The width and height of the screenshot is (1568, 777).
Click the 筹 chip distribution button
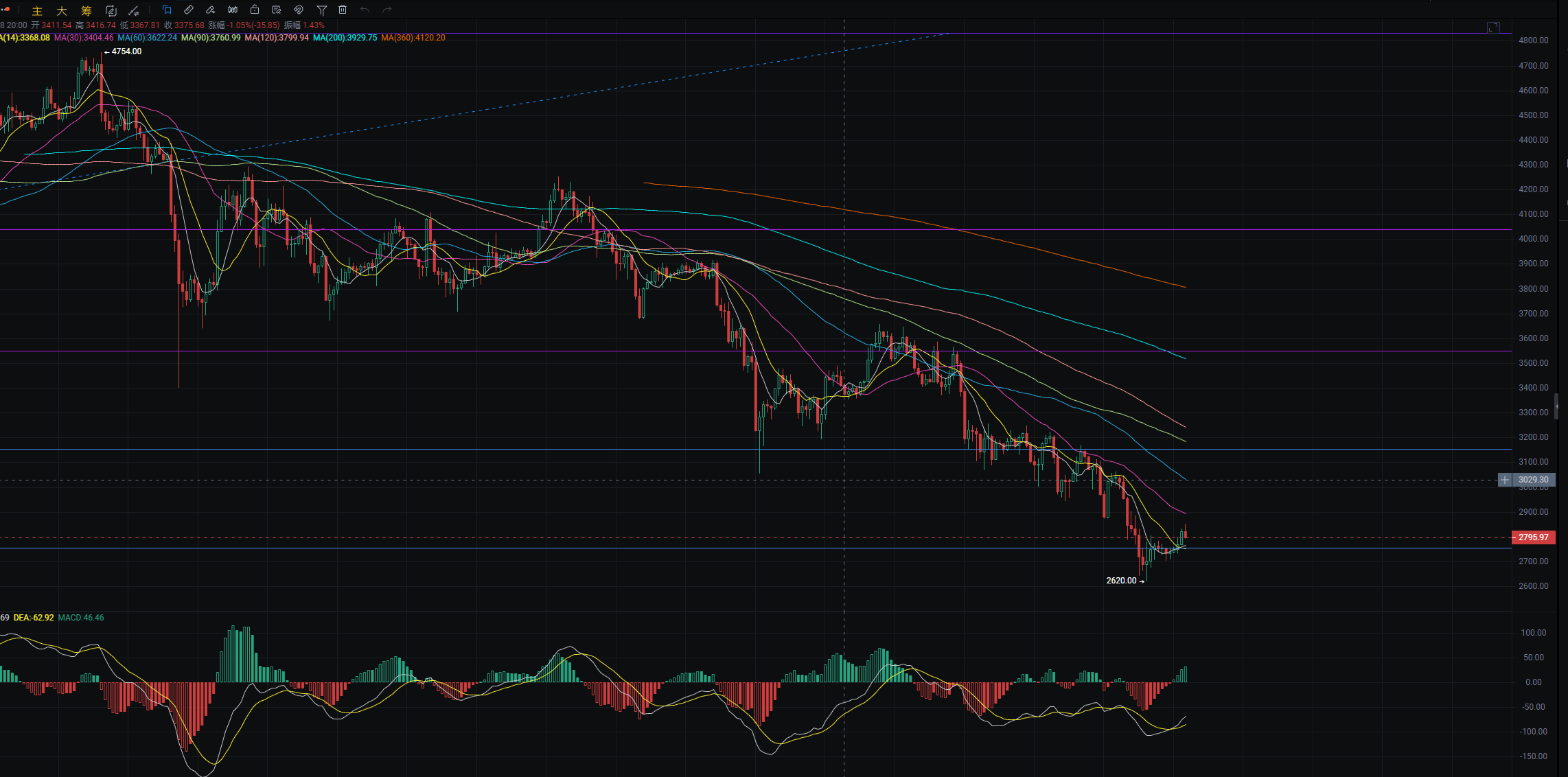[86, 10]
